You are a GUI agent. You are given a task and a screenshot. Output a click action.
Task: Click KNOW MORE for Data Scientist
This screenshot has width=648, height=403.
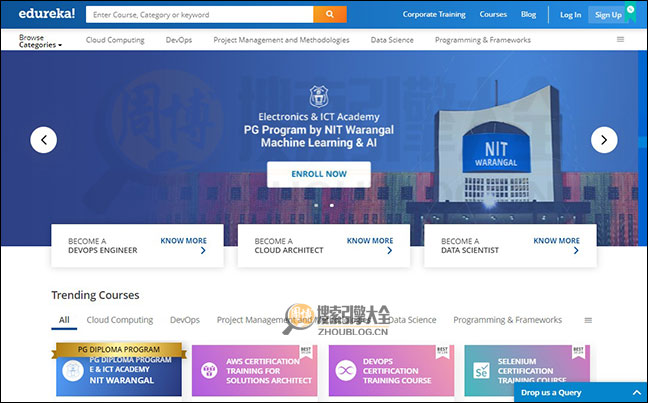557,241
